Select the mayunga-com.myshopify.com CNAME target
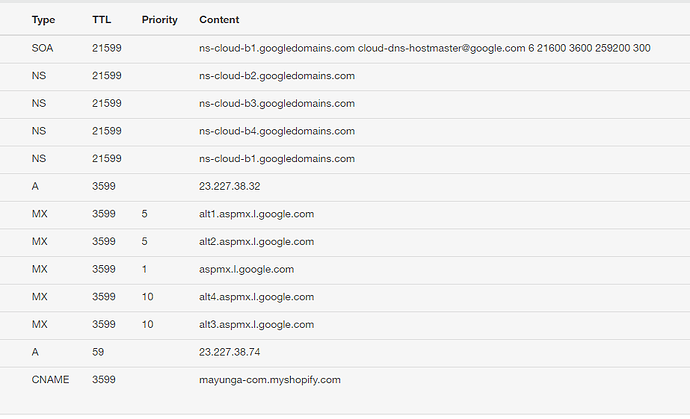Screen dimensions: 690x419 point(270,380)
